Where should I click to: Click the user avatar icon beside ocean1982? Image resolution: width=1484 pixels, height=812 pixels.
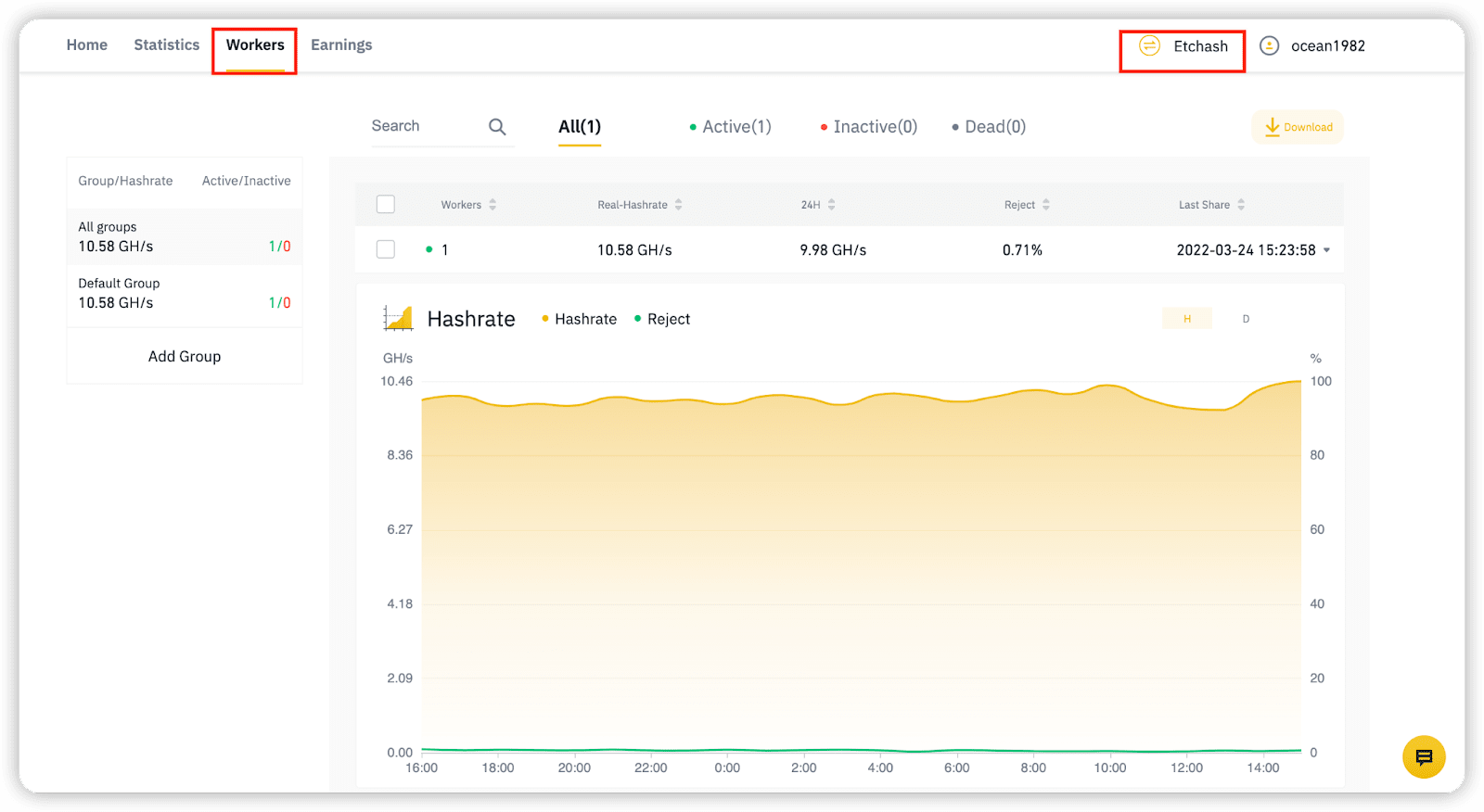pyautogui.click(x=1269, y=45)
